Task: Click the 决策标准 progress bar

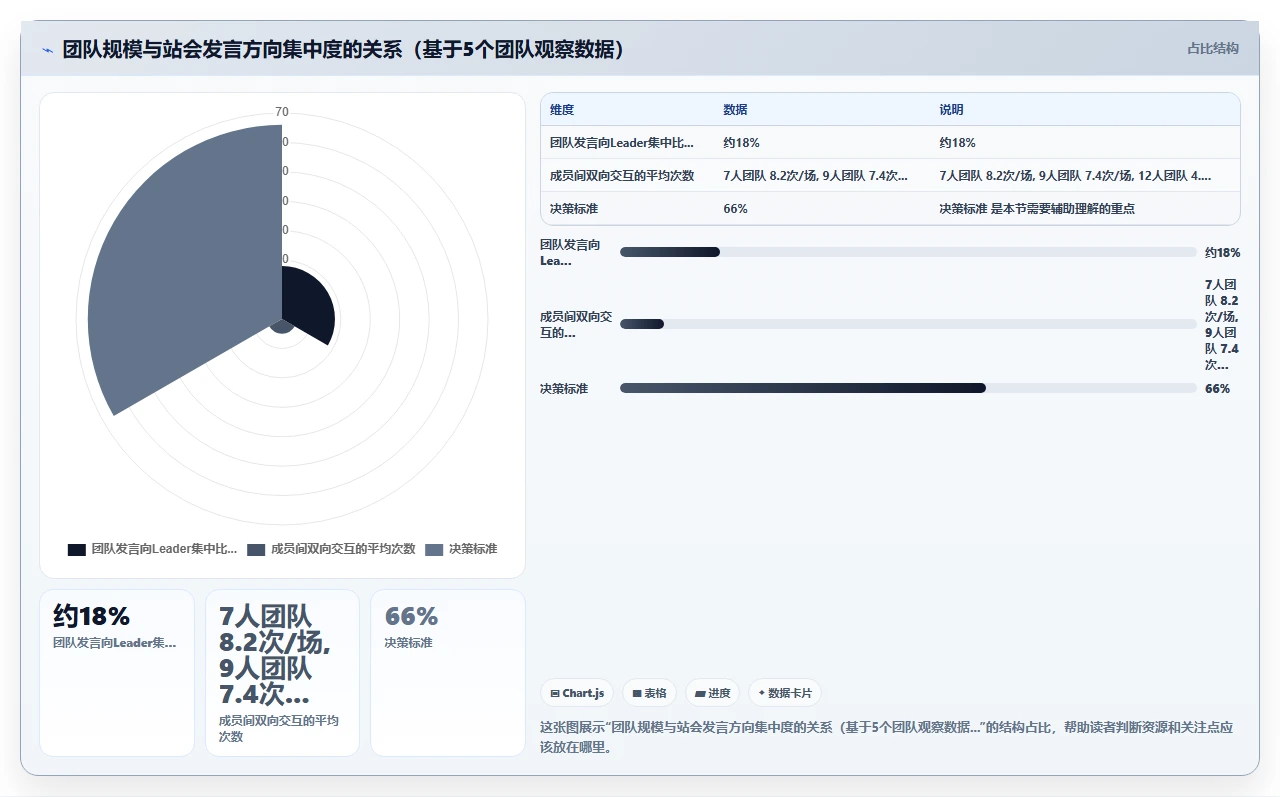Action: pos(908,388)
